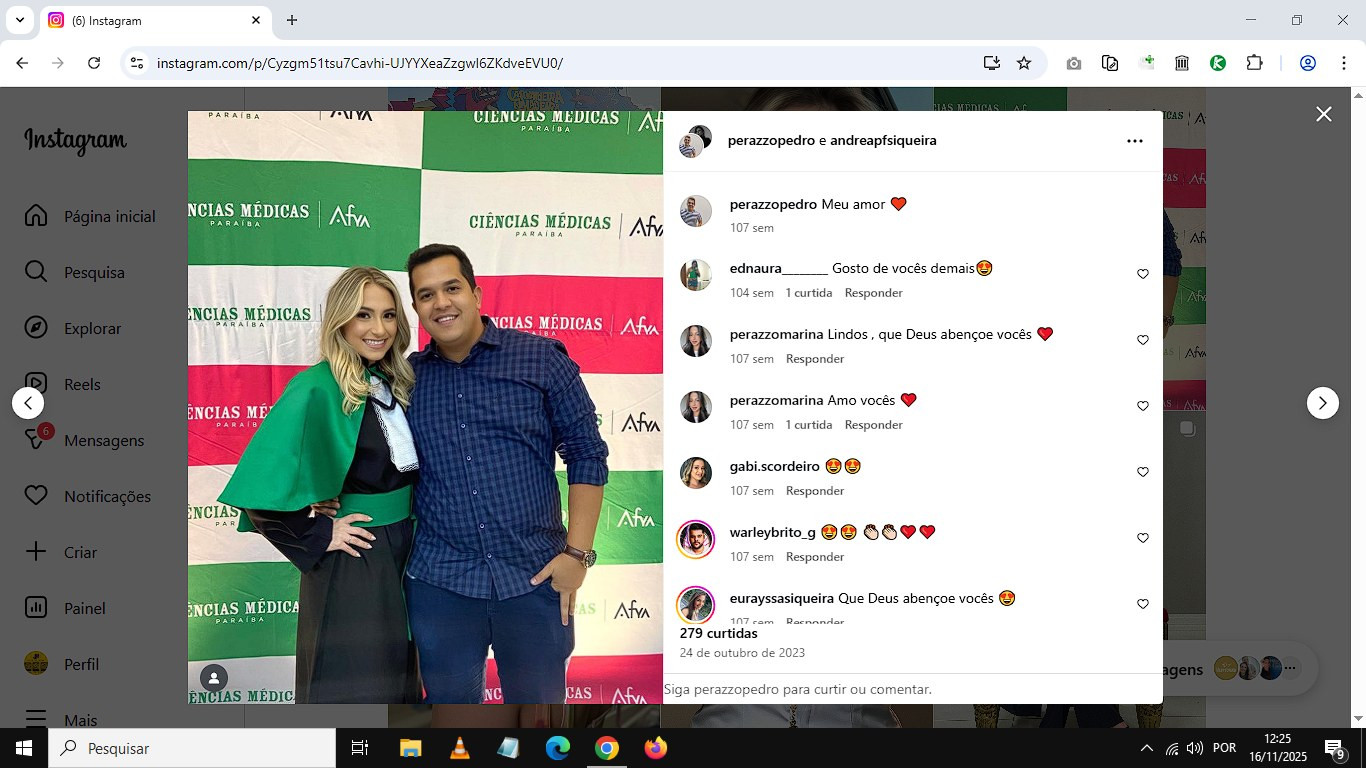Image resolution: width=1366 pixels, height=768 pixels.
Task: Launch VLC media player from taskbar
Action: coord(459,748)
